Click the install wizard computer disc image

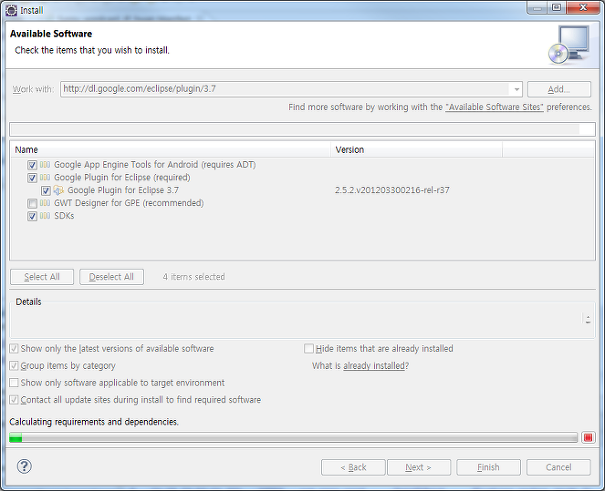point(569,45)
